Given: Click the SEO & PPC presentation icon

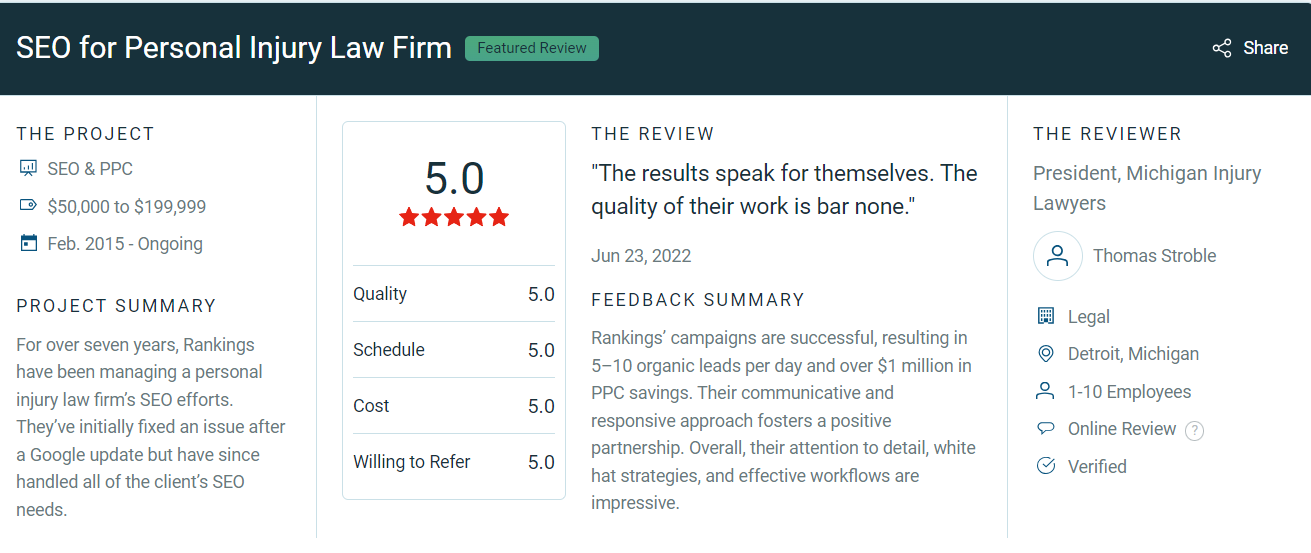Looking at the screenshot, I should point(28,169).
